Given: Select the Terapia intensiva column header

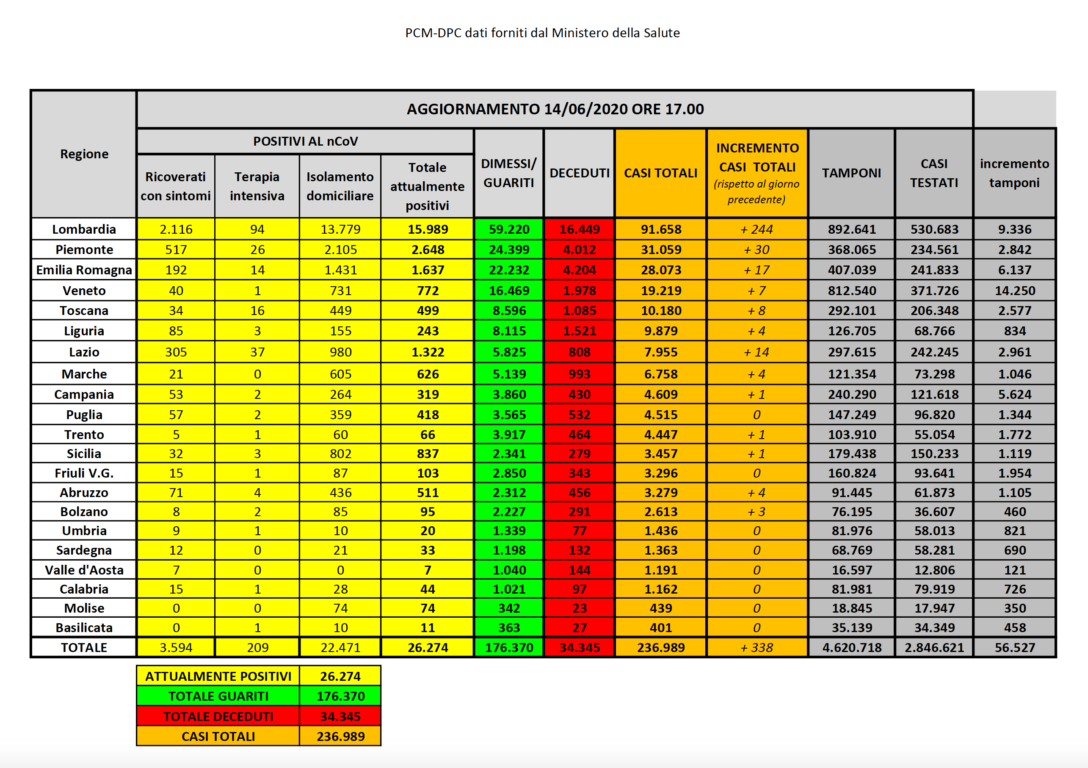Looking at the screenshot, I should [x=257, y=186].
